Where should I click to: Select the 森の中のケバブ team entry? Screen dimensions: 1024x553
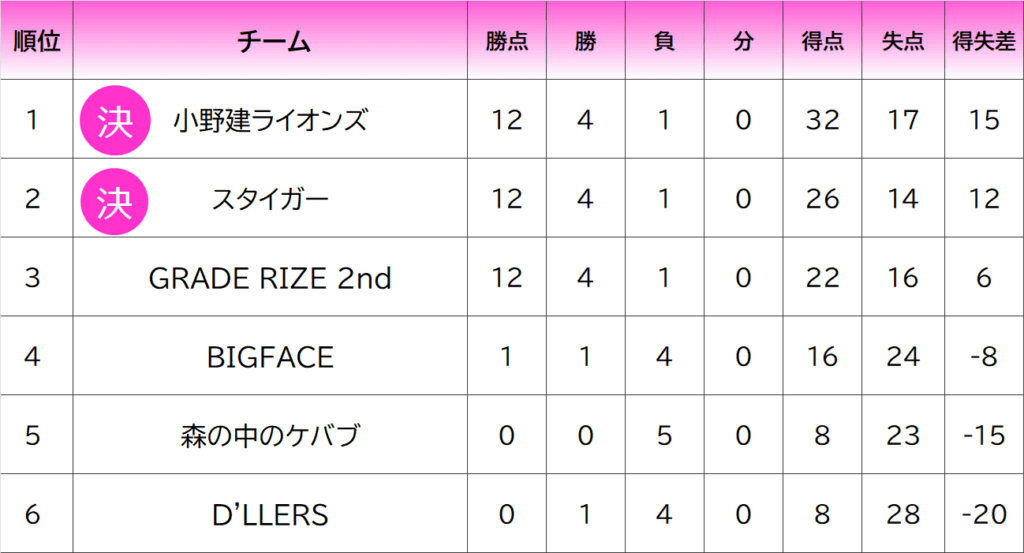(270, 436)
